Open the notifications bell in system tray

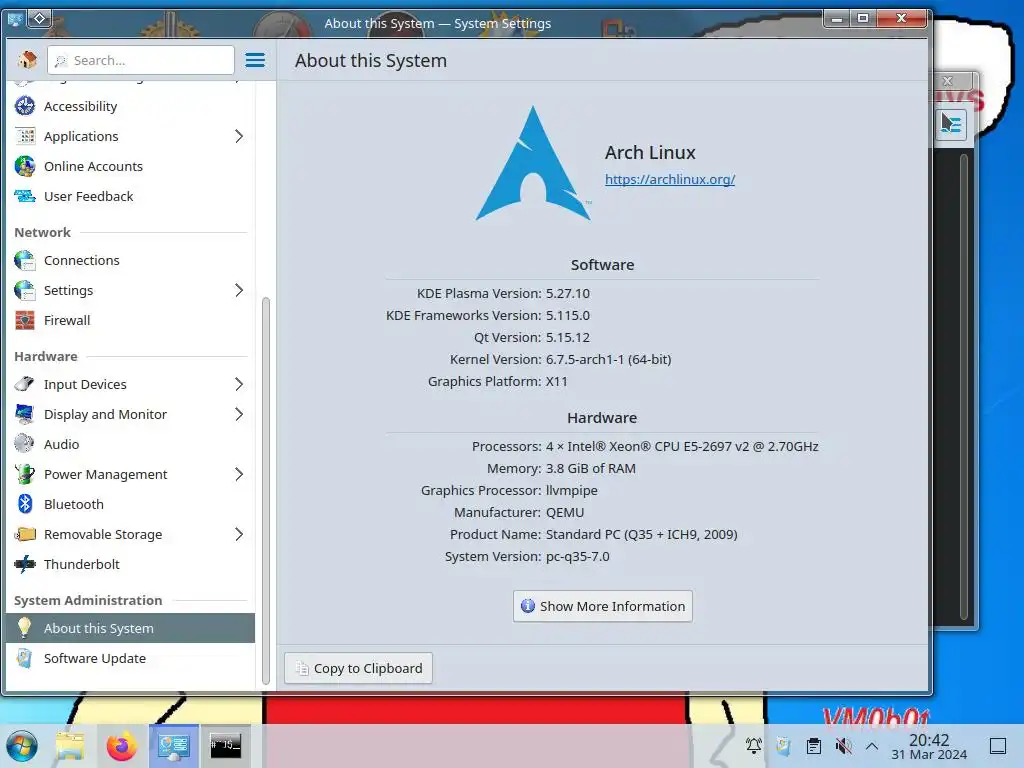tap(754, 746)
